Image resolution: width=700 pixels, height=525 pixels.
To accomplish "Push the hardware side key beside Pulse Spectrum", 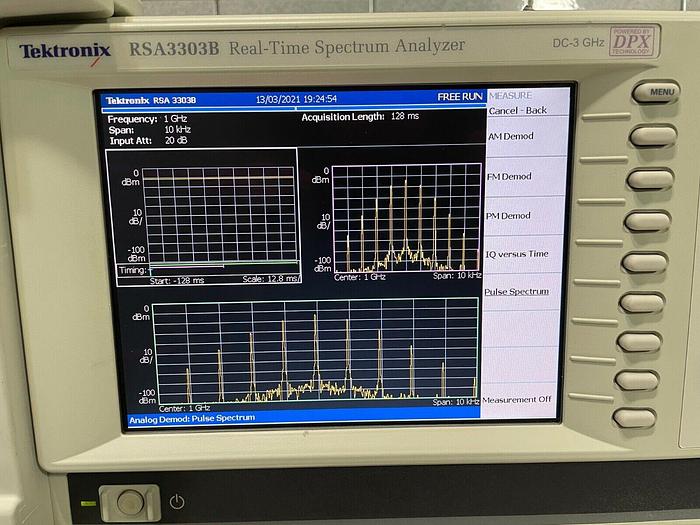I will click(x=642, y=303).
